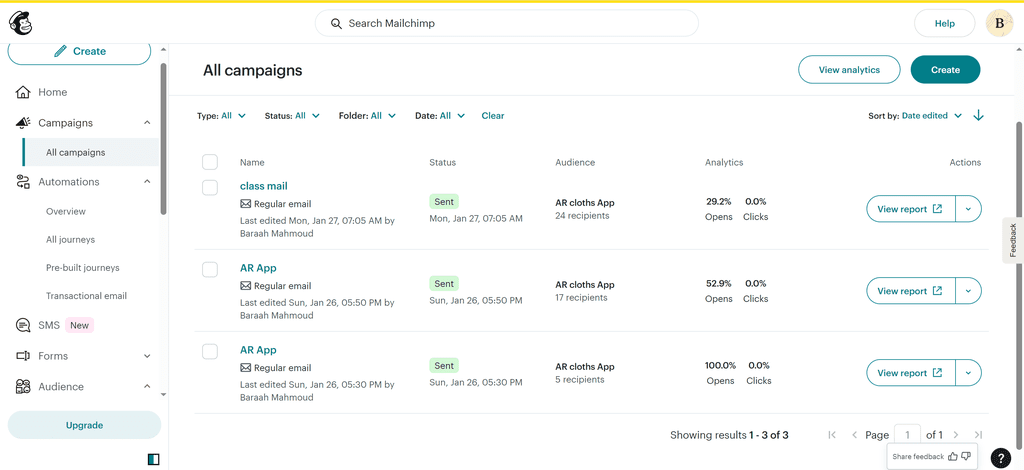
Task: Open the class mail campaign link
Action: click(x=264, y=186)
